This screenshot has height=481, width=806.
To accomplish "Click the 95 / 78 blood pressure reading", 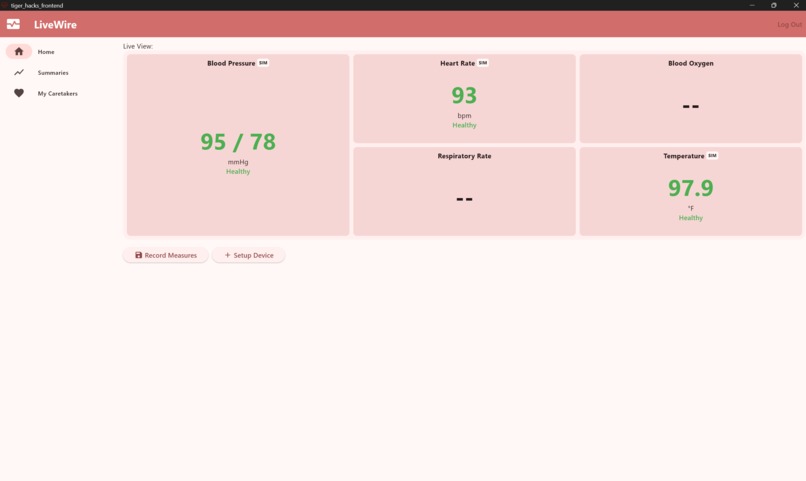I will pyautogui.click(x=238, y=142).
